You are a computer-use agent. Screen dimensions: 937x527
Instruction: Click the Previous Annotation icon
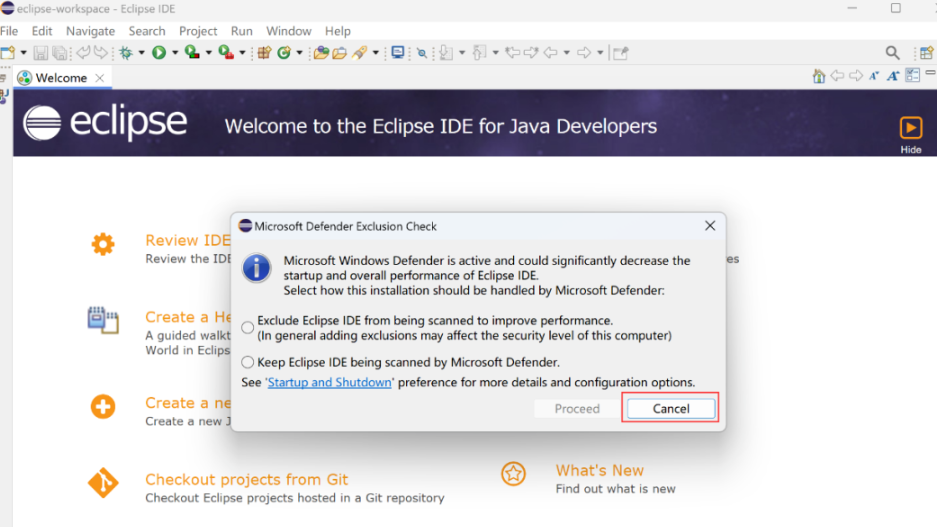click(x=479, y=53)
